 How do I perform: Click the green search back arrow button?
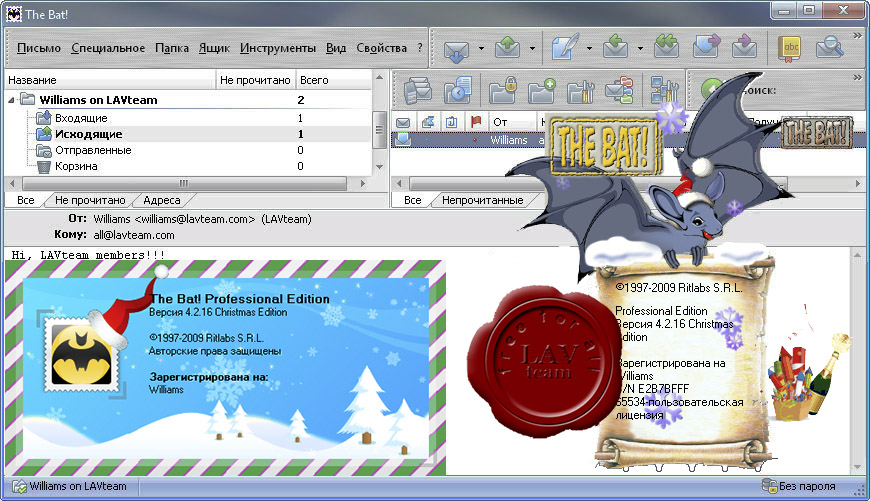pos(710,88)
